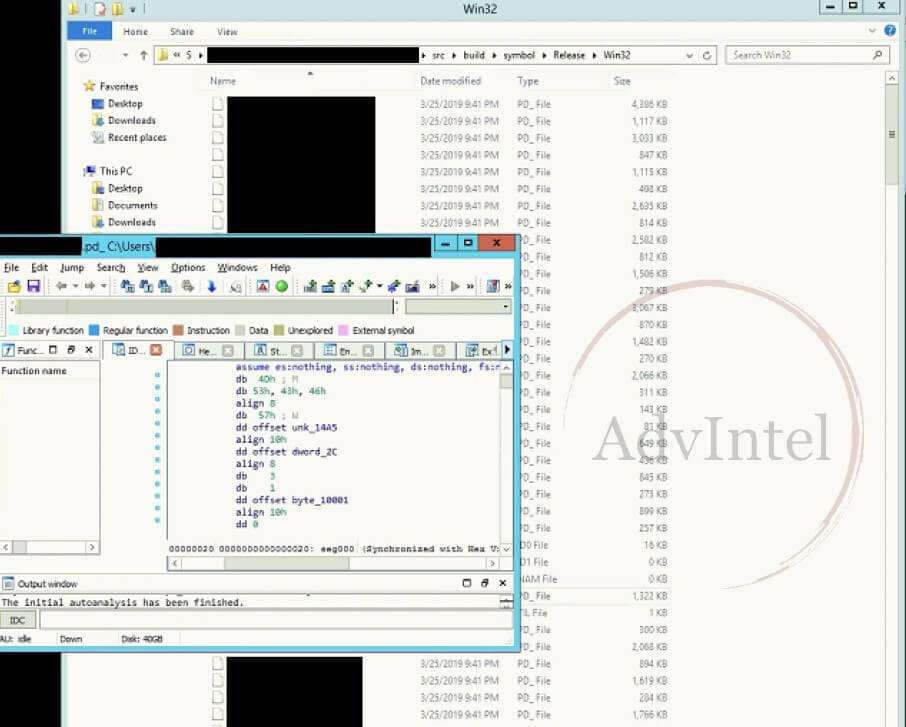This screenshot has width=906, height=727.
Task: Click the Explorer help question mark icon
Action: tap(890, 31)
